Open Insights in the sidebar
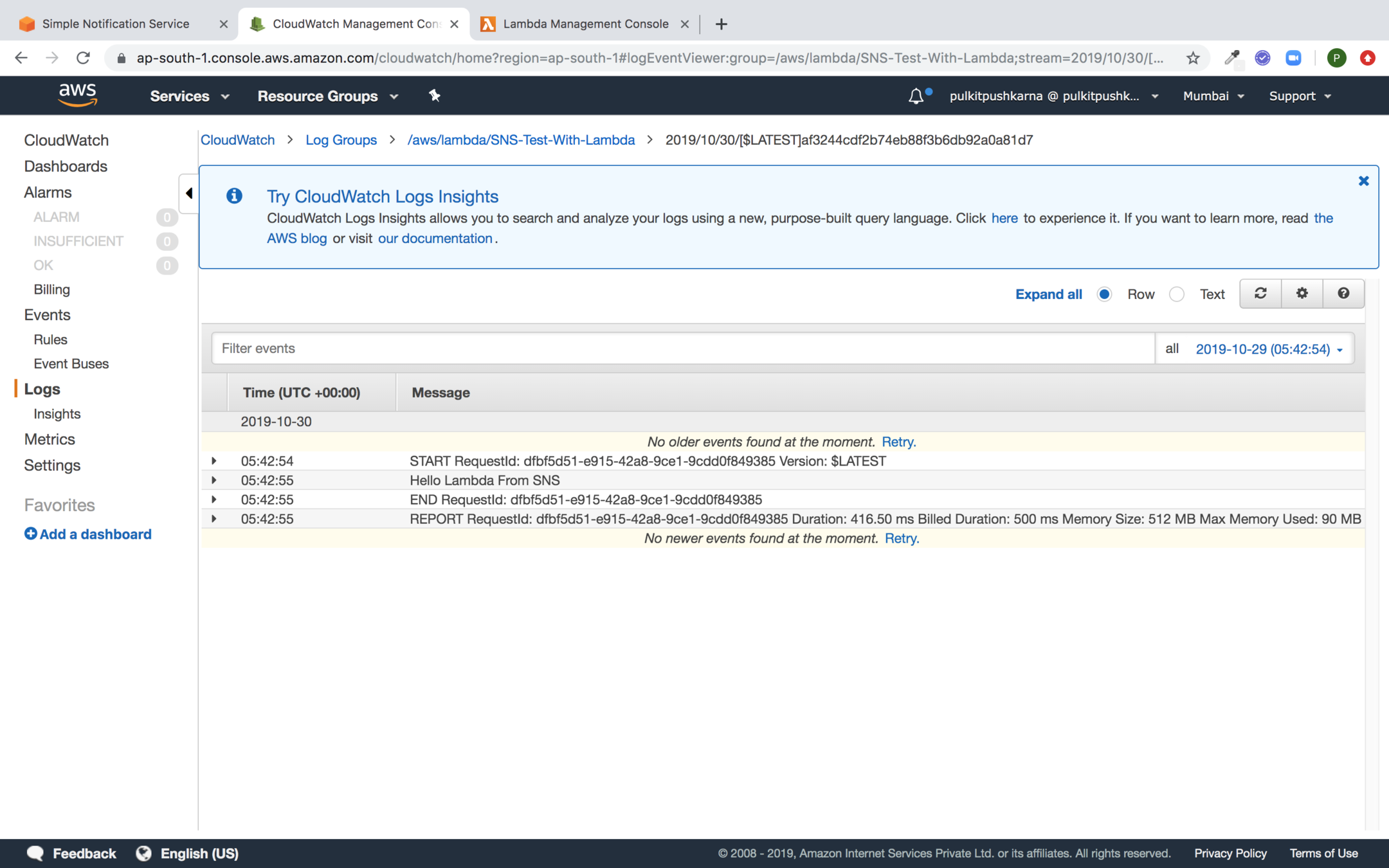The image size is (1389, 868). (x=57, y=414)
